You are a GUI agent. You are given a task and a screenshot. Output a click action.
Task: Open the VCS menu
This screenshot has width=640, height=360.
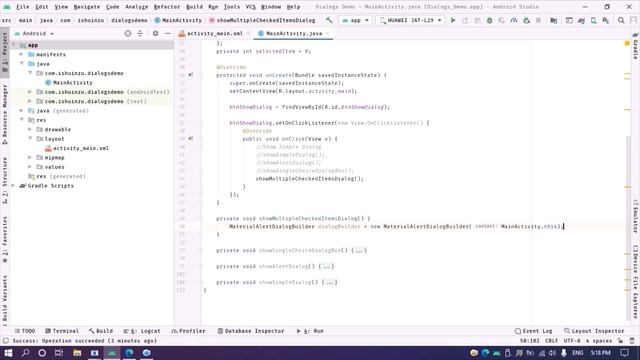pyautogui.click(x=251, y=7)
